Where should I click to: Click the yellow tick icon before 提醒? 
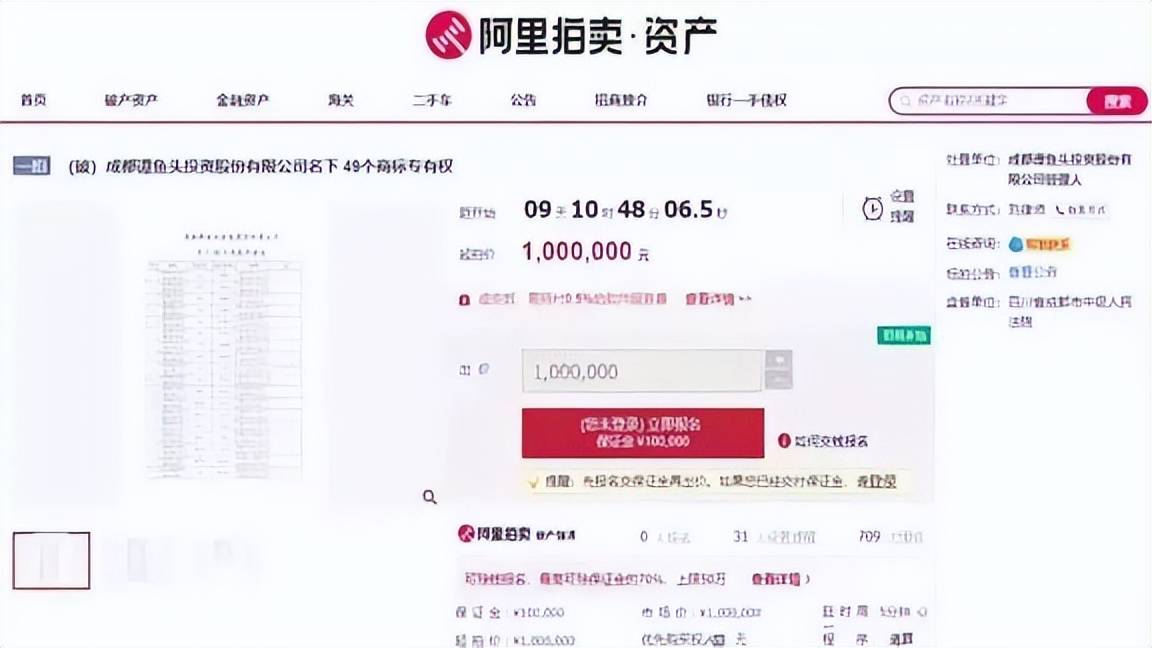[534, 483]
